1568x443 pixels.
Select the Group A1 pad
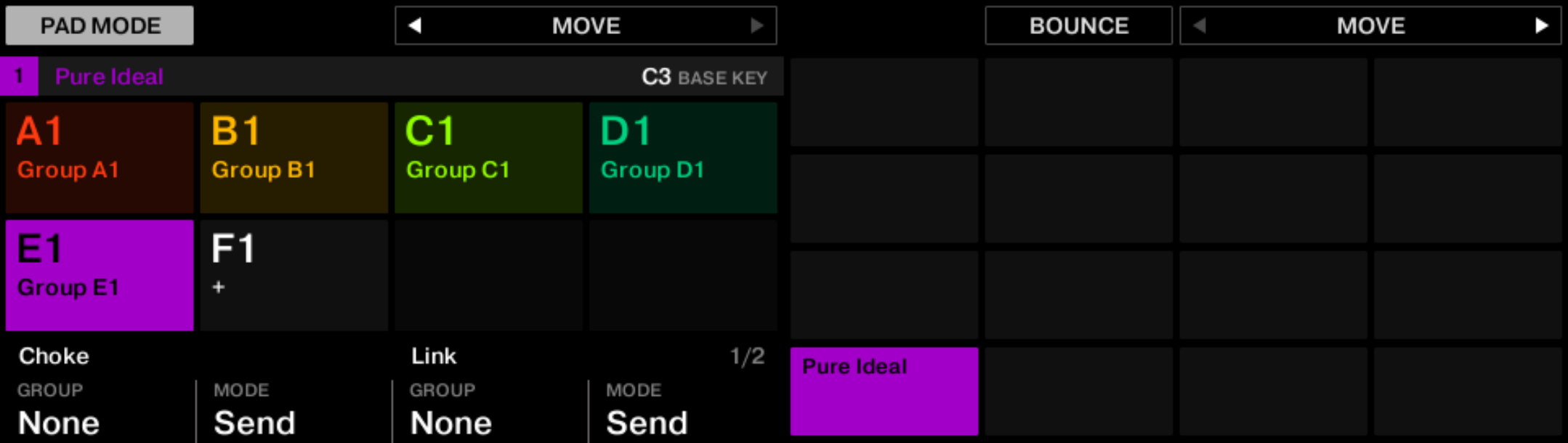pyautogui.click(x=99, y=157)
